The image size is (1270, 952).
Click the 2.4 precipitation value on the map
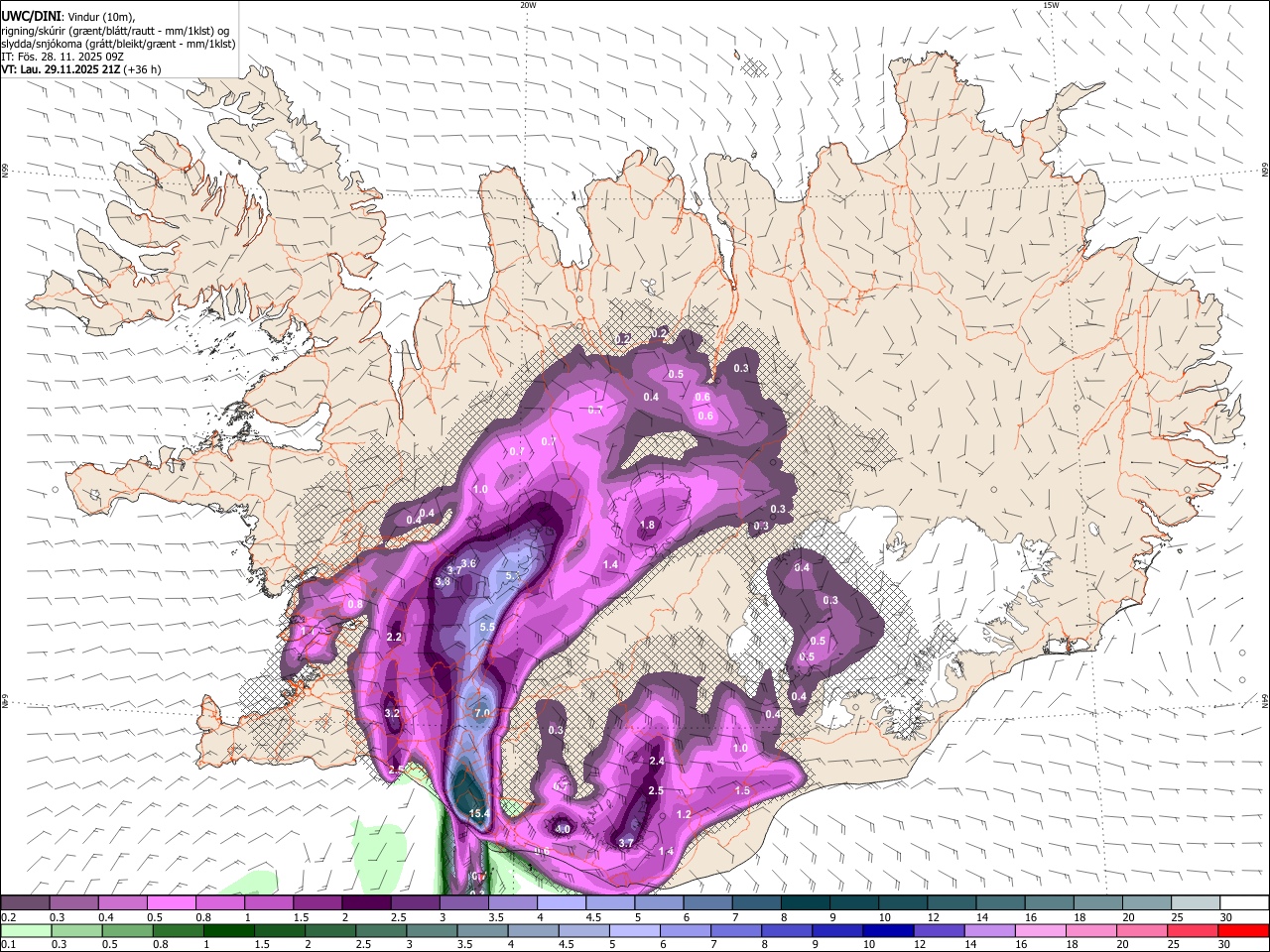656,761
